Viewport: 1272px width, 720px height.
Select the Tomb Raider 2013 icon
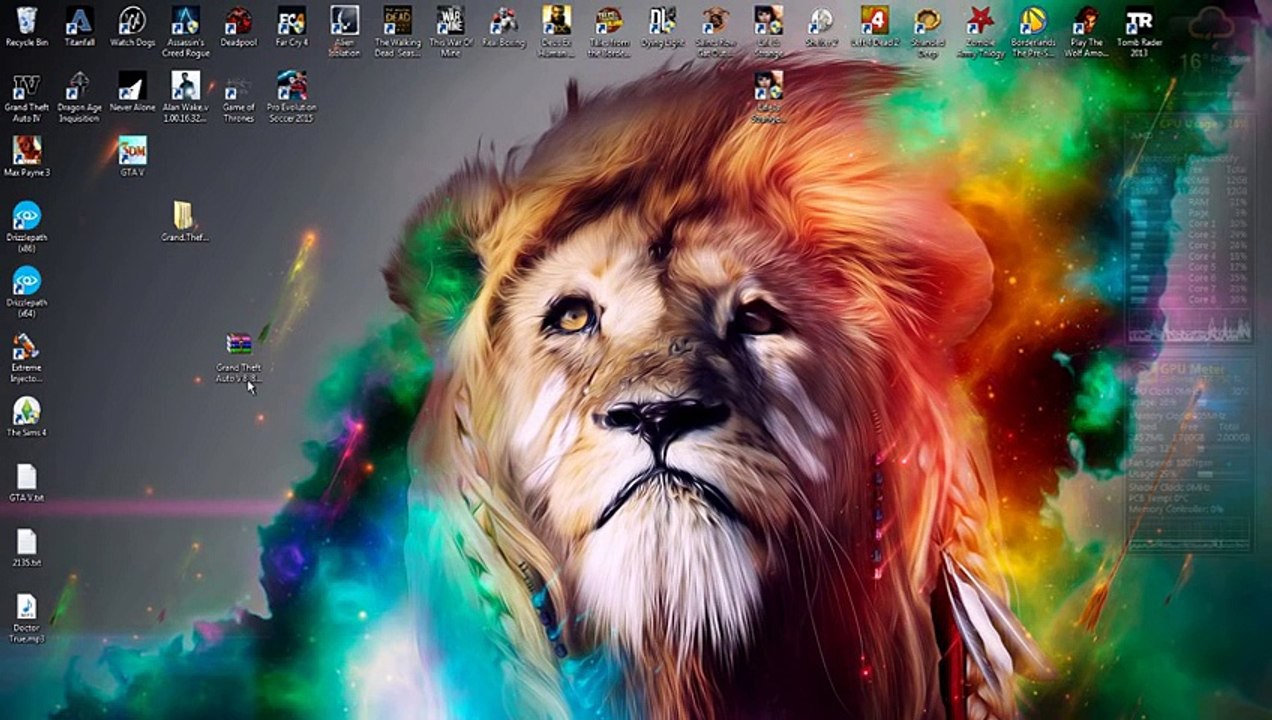(x=1138, y=22)
